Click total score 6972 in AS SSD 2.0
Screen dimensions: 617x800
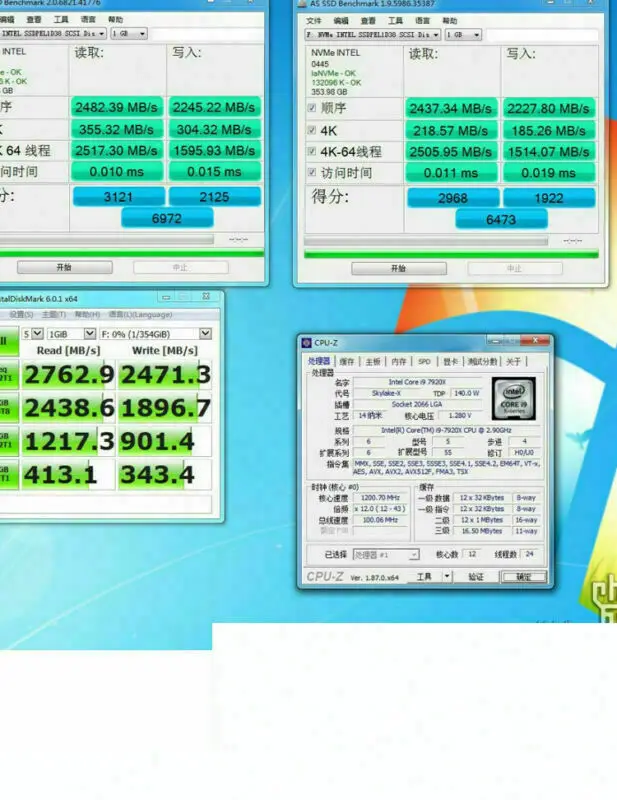click(167, 218)
